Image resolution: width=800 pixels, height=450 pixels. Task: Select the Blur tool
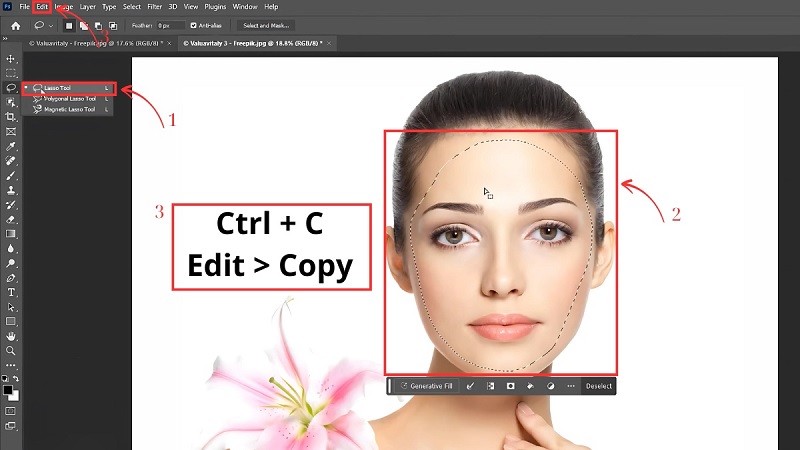click(x=11, y=248)
